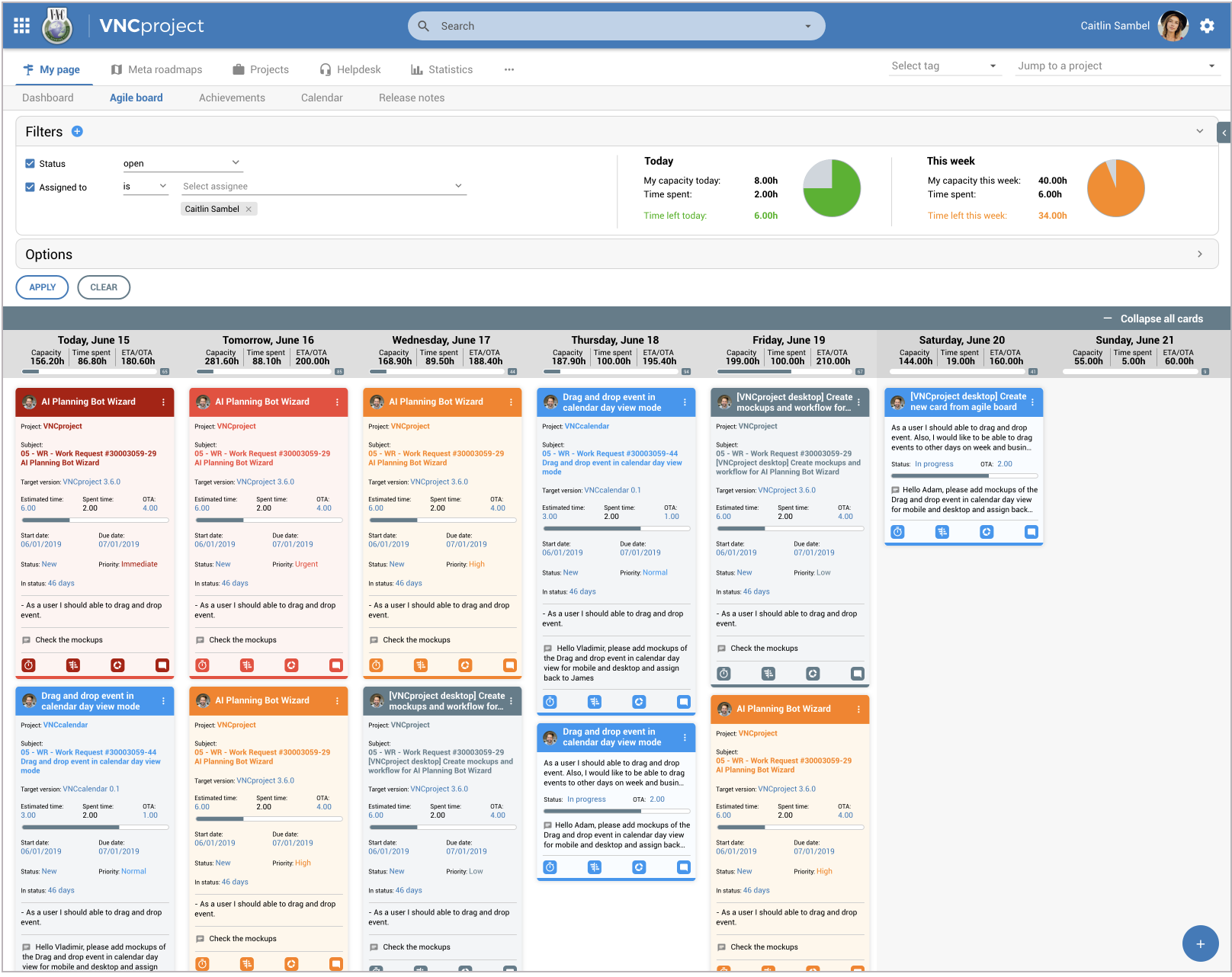Focus the Search input field

pos(615,26)
